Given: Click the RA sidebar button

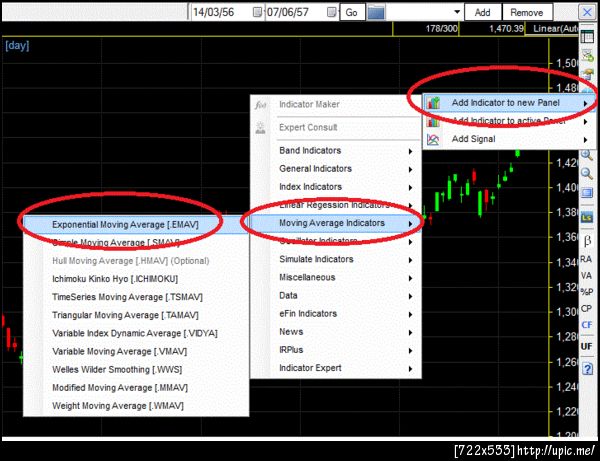Looking at the screenshot, I should 586,259.
